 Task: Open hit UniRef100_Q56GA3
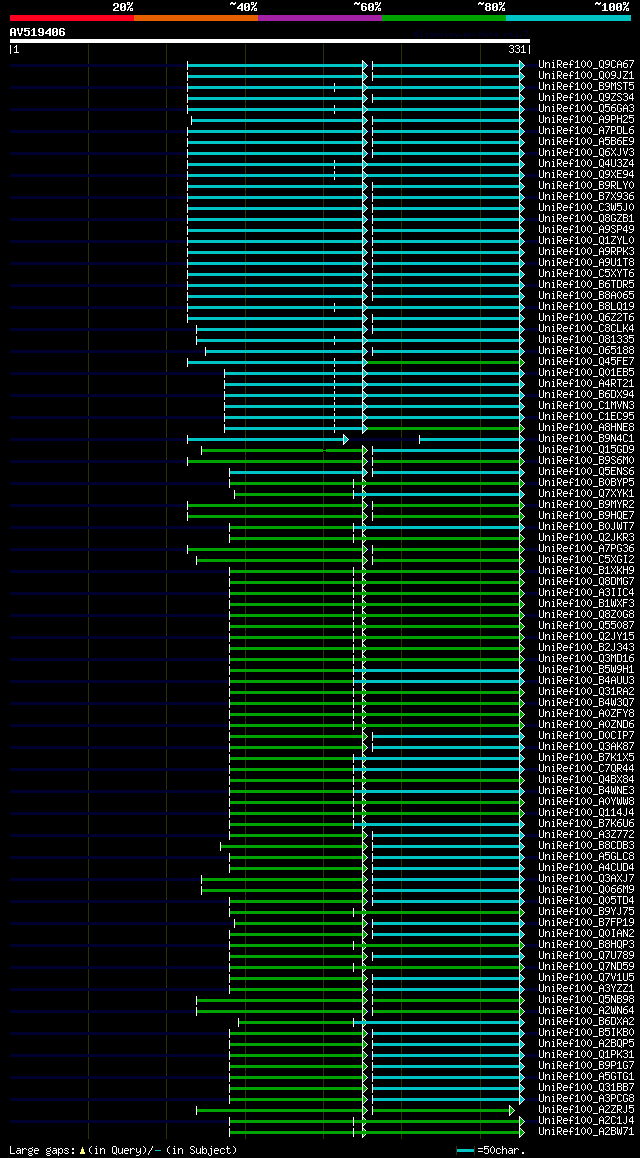(x=586, y=109)
